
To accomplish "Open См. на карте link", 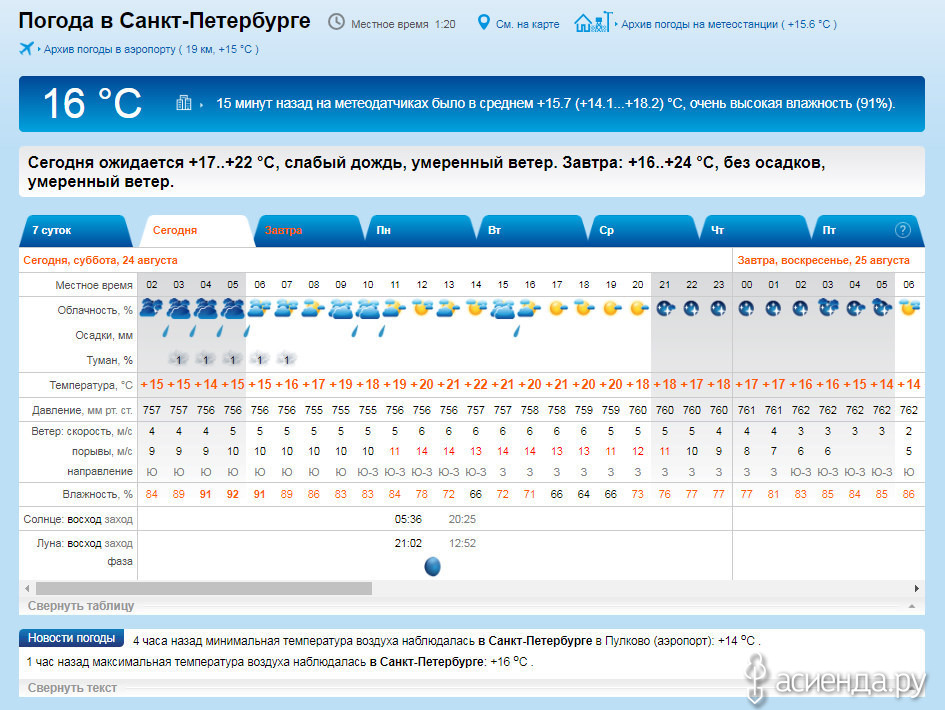I will (527, 24).
